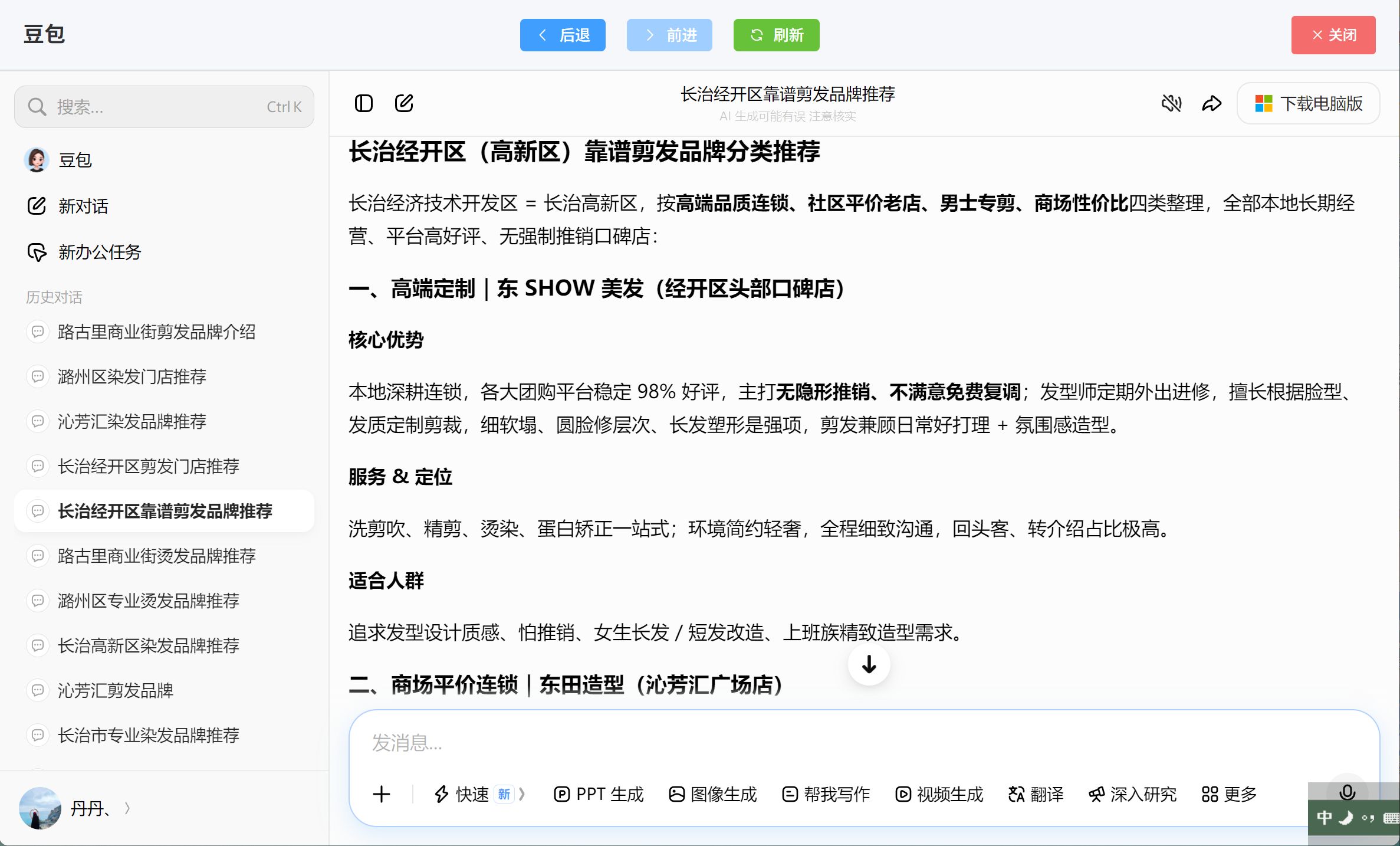The width and height of the screenshot is (1400, 846).
Task: Click the plus attachment icon
Action: click(x=382, y=794)
